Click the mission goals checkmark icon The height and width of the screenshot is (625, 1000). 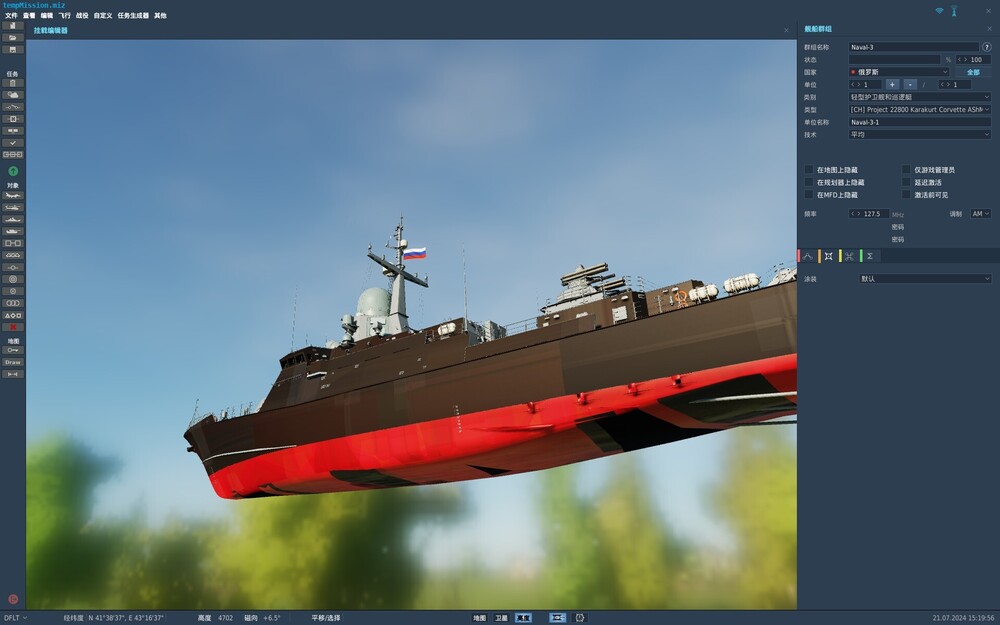coord(13,143)
